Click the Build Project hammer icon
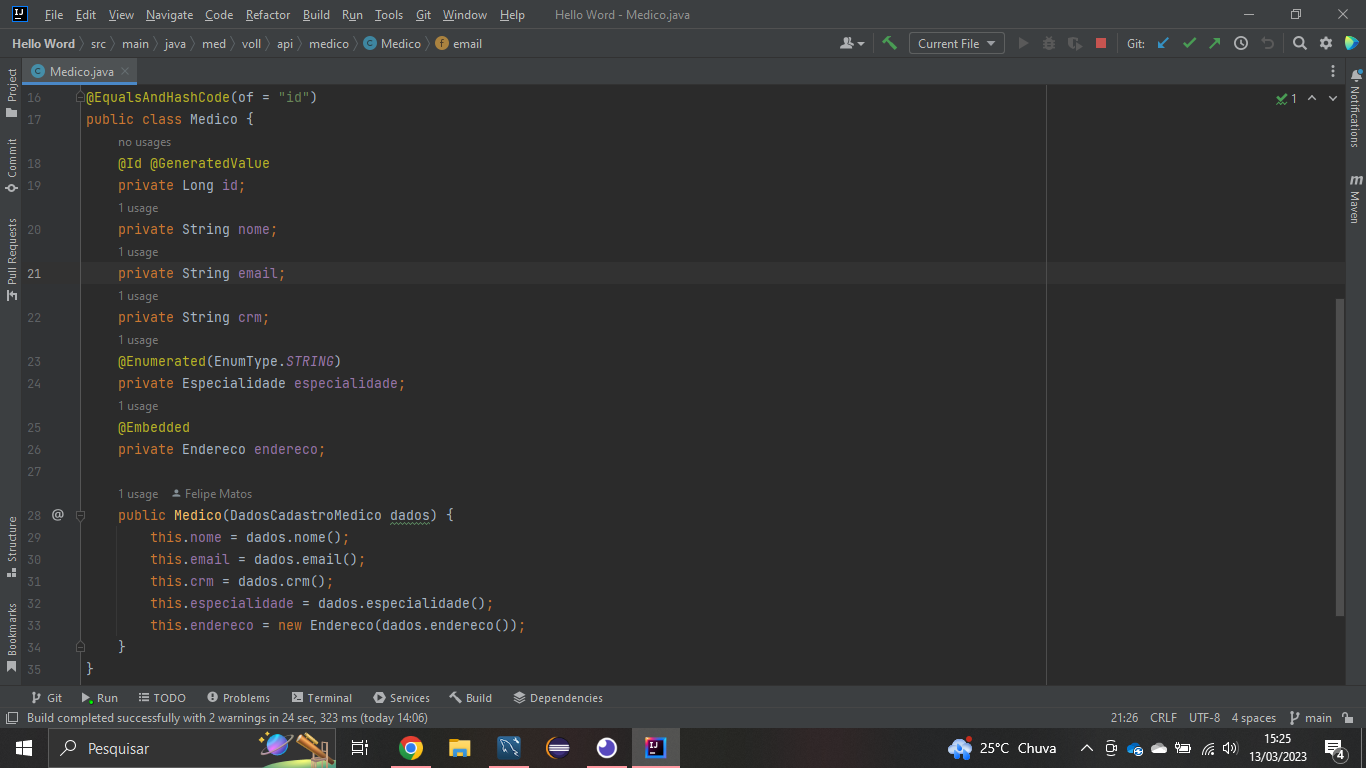The image size is (1366, 768). (889, 43)
